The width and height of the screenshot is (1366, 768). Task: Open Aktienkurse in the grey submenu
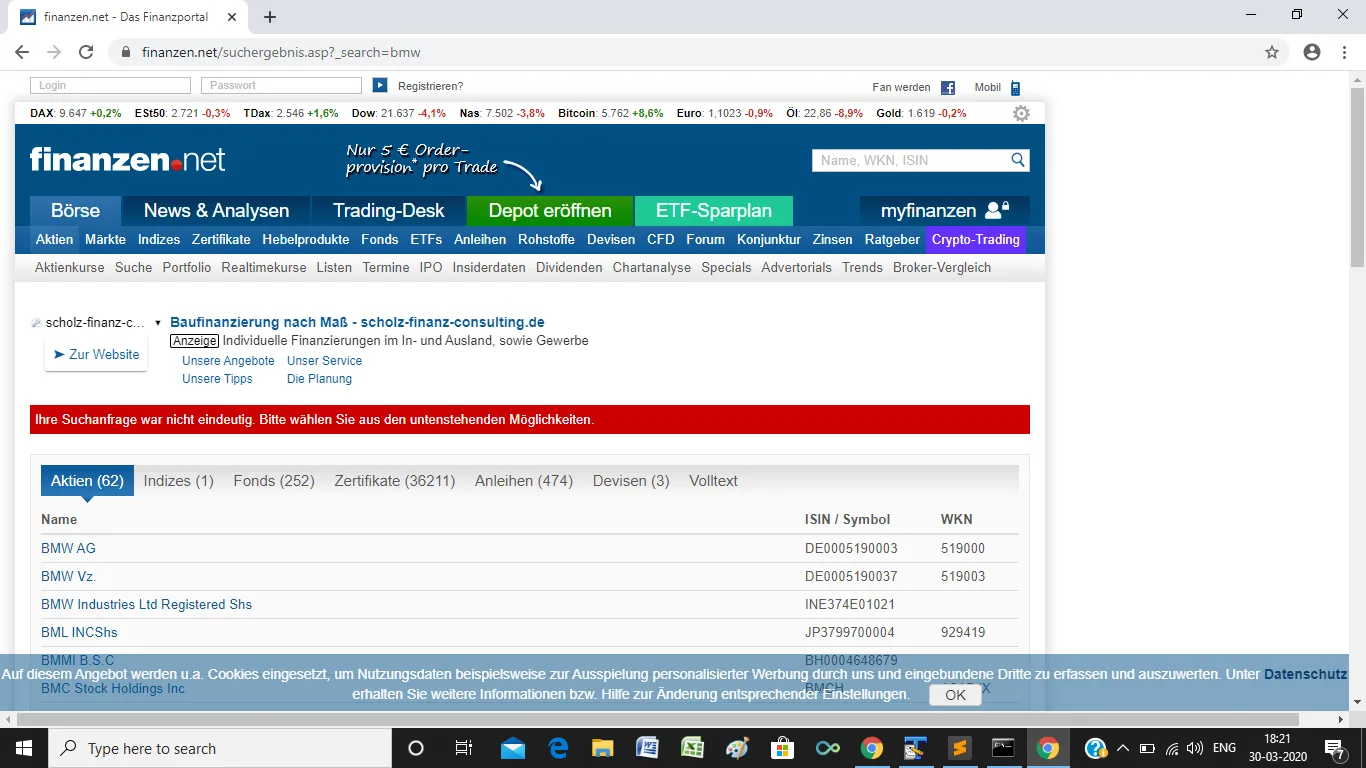point(70,268)
